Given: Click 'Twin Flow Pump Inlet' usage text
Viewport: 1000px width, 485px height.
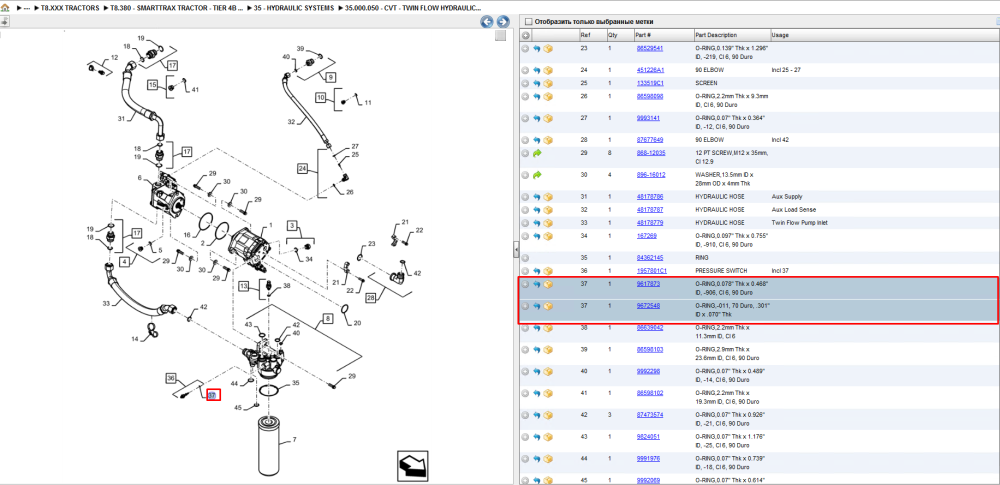Looking at the screenshot, I should tap(800, 223).
